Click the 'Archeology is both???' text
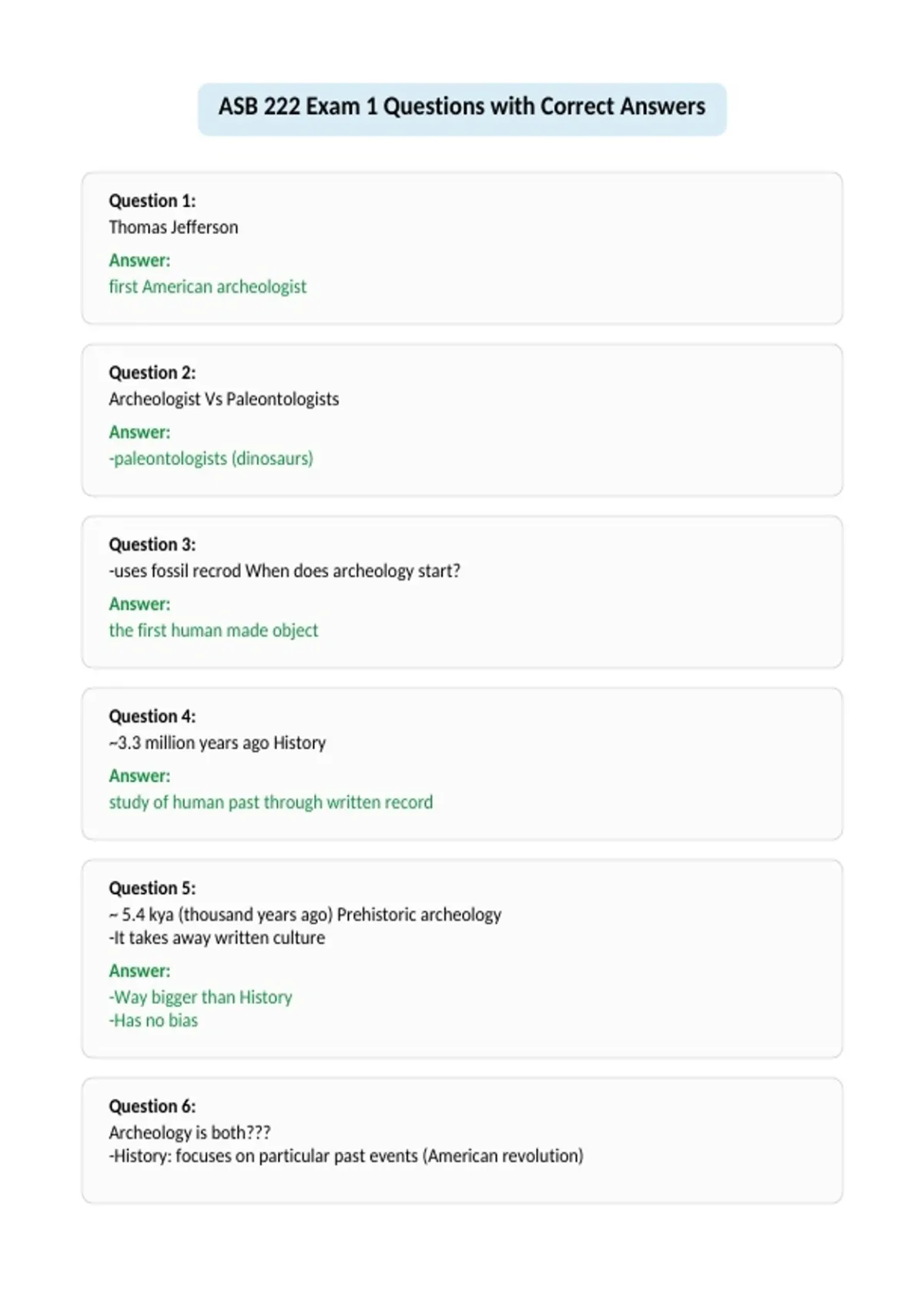924x1309 pixels. point(189,1132)
